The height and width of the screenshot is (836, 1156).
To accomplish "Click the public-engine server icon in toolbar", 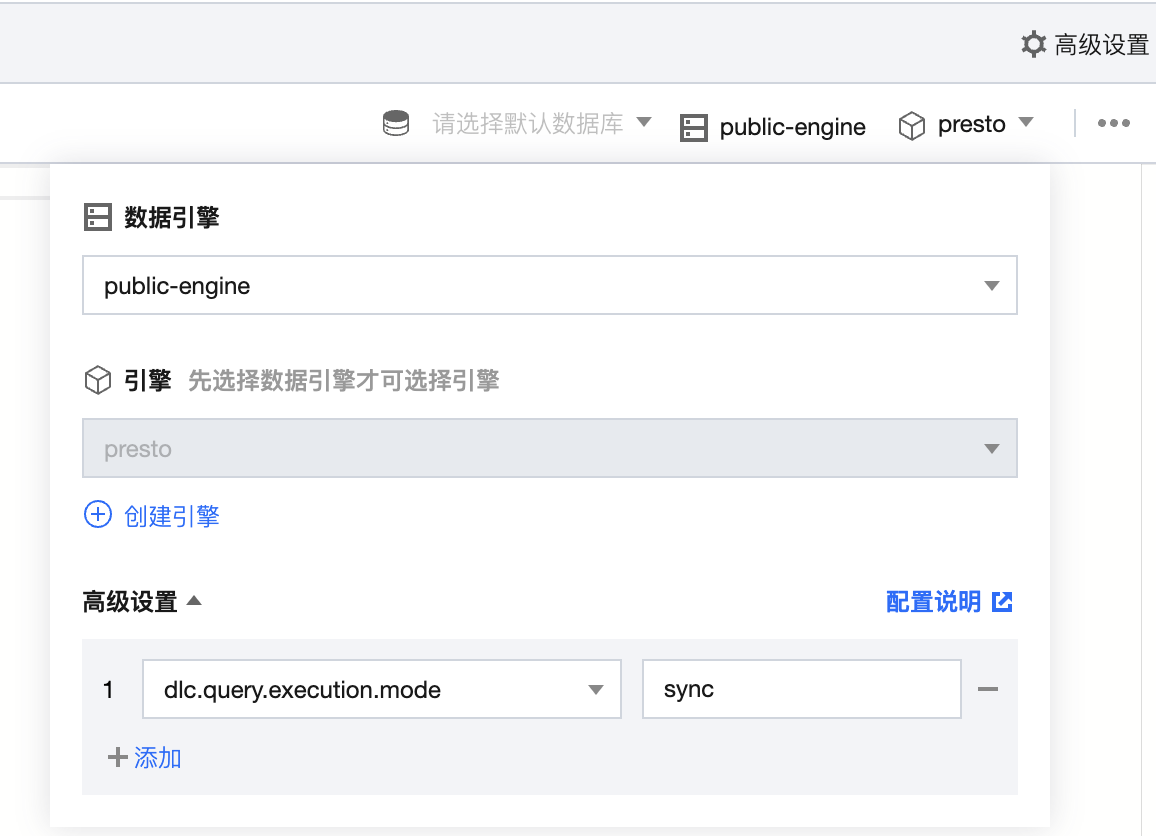I will [x=693, y=127].
